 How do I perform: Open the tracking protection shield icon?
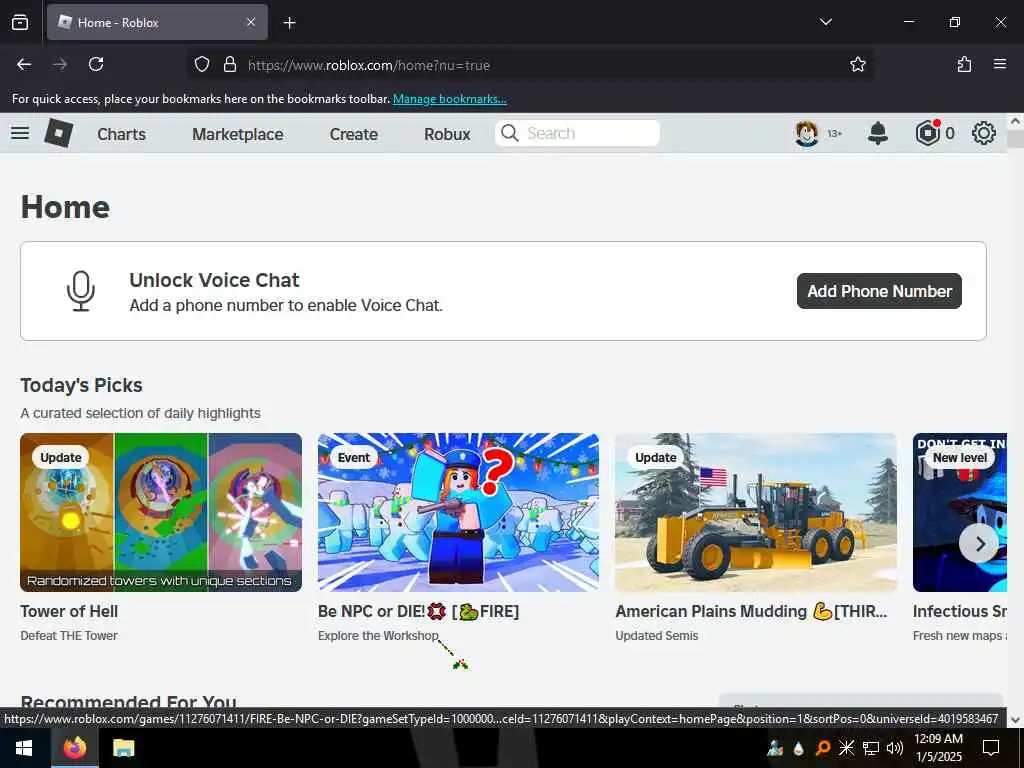click(202, 64)
